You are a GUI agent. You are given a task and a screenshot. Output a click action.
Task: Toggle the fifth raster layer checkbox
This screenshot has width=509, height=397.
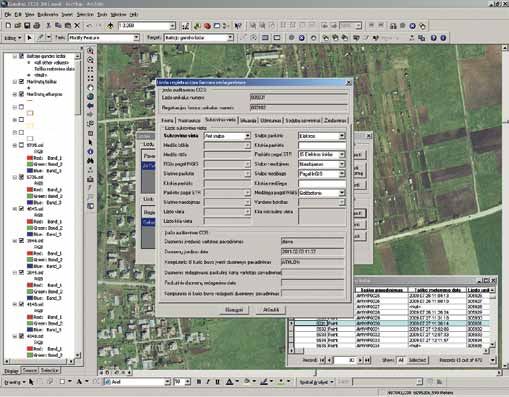pyautogui.click(x=22, y=272)
